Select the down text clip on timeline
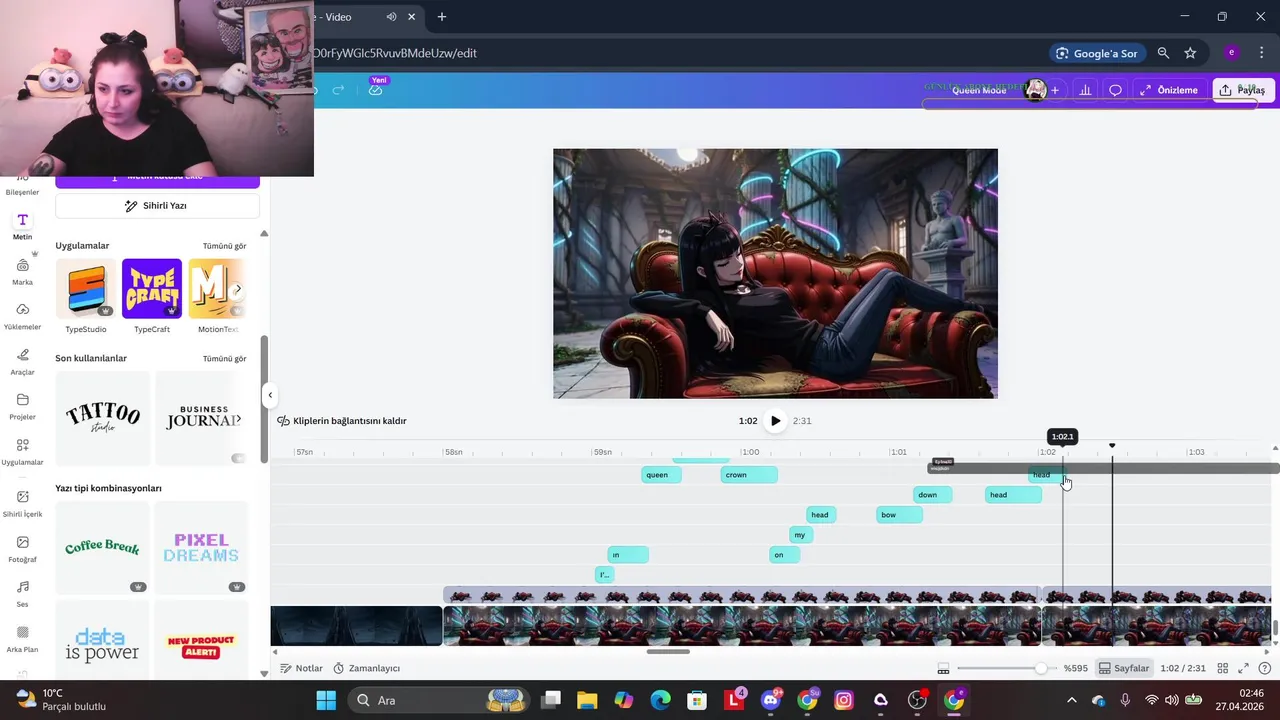The width and height of the screenshot is (1280, 720). [932, 495]
